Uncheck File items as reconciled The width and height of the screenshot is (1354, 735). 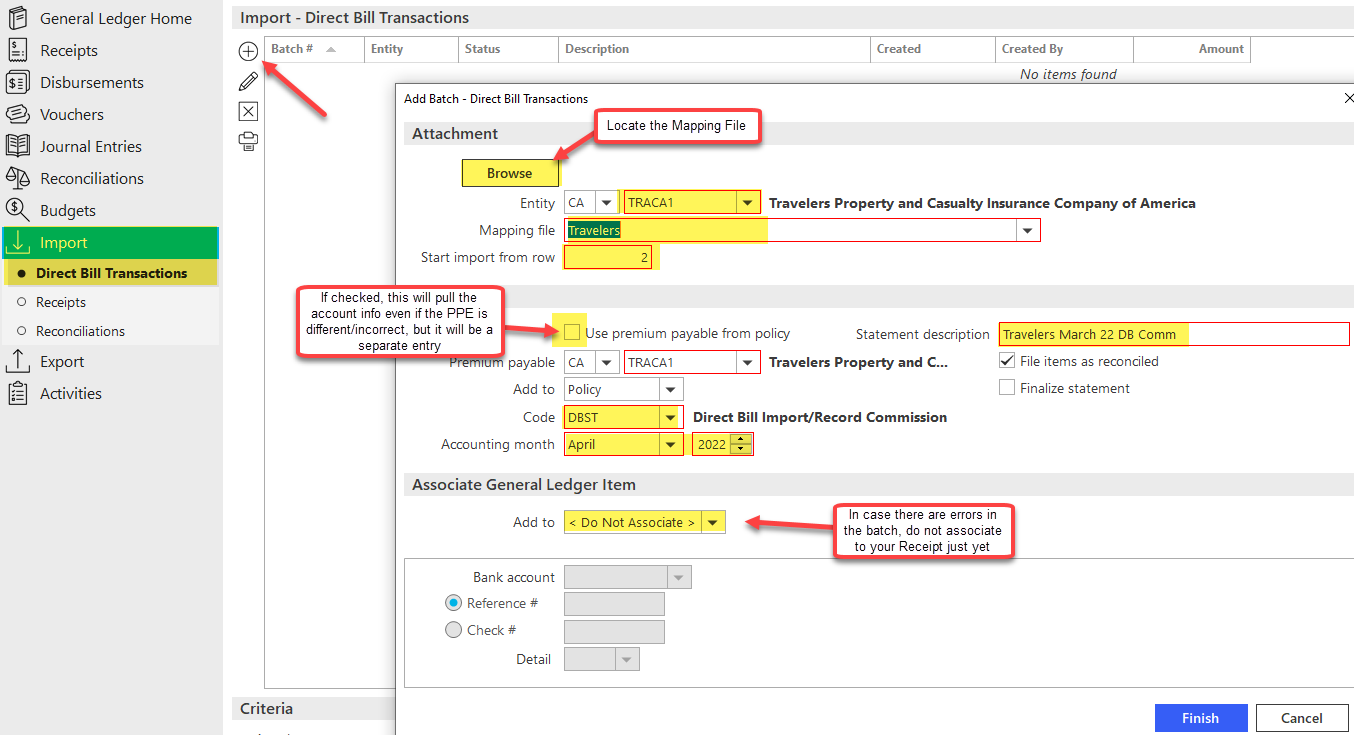coord(1007,361)
